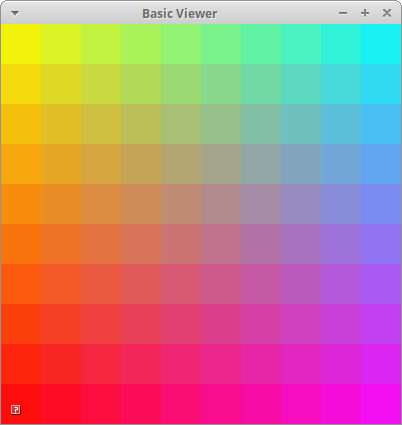Select the pure yellow top-left corner swatch
This screenshot has width=402, height=425.
21,44
